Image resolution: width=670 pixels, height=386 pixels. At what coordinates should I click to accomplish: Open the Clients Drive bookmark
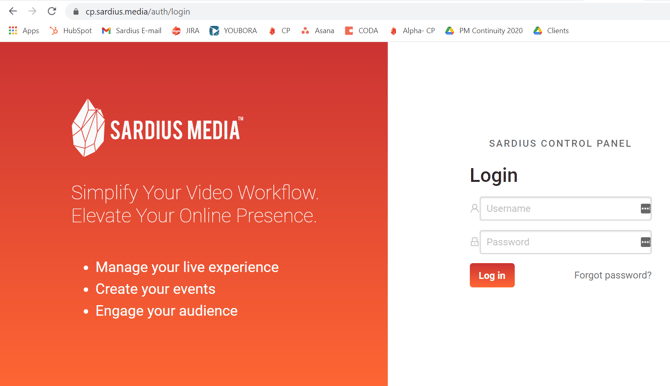551,31
